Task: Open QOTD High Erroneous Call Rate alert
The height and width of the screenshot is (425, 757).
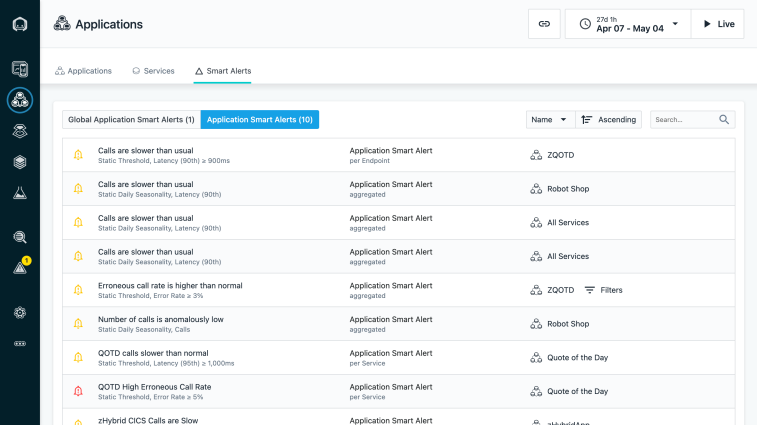Action: point(398,392)
